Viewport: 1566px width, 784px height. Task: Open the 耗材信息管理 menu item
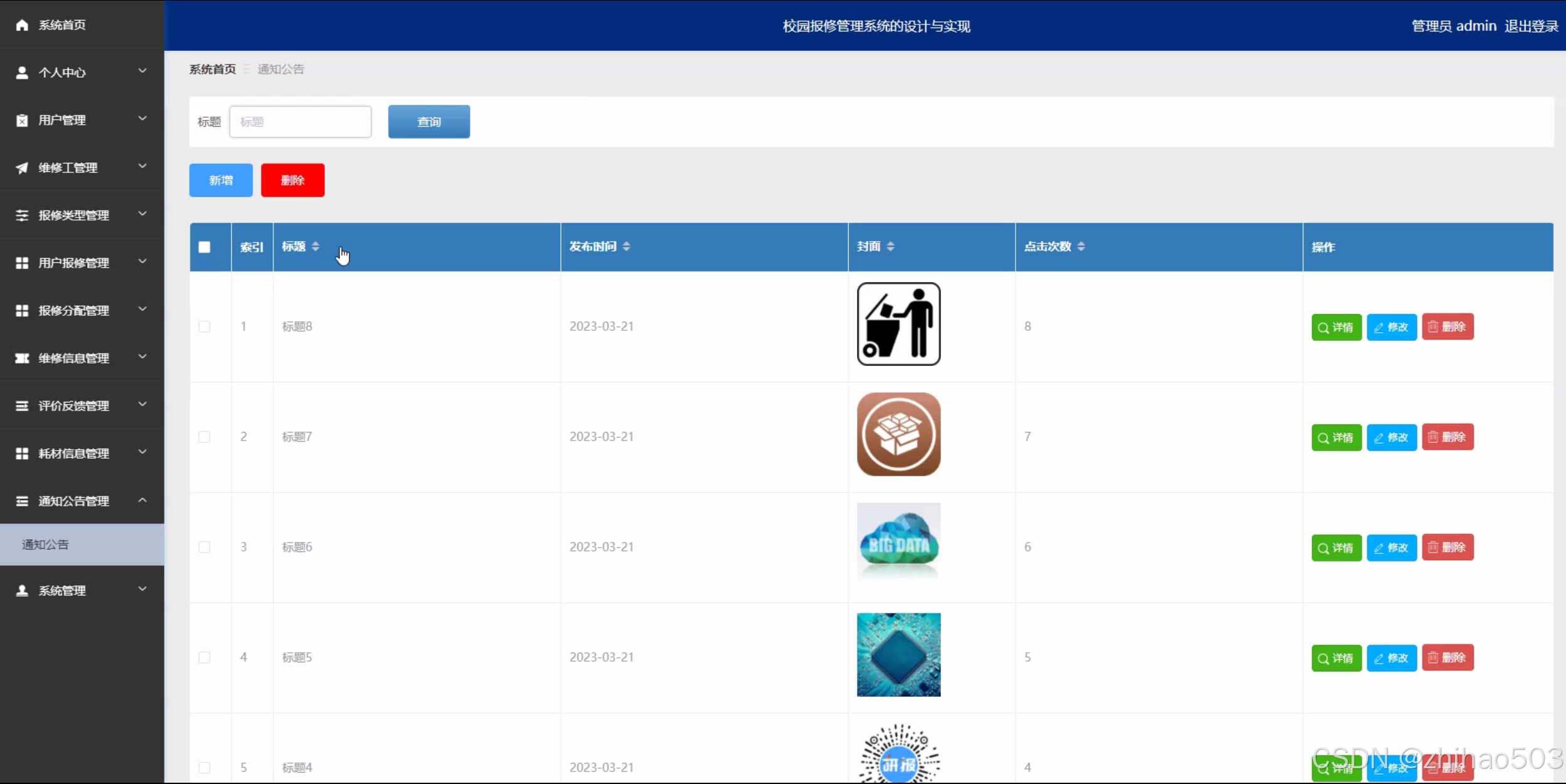point(73,453)
